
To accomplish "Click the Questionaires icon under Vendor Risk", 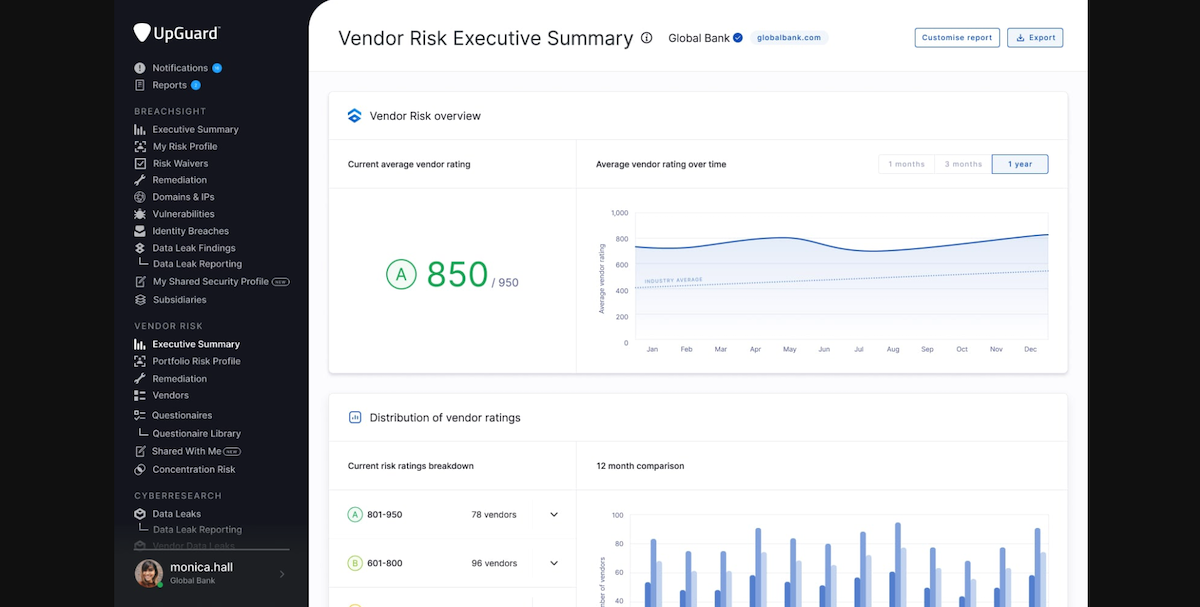I will pos(141,415).
